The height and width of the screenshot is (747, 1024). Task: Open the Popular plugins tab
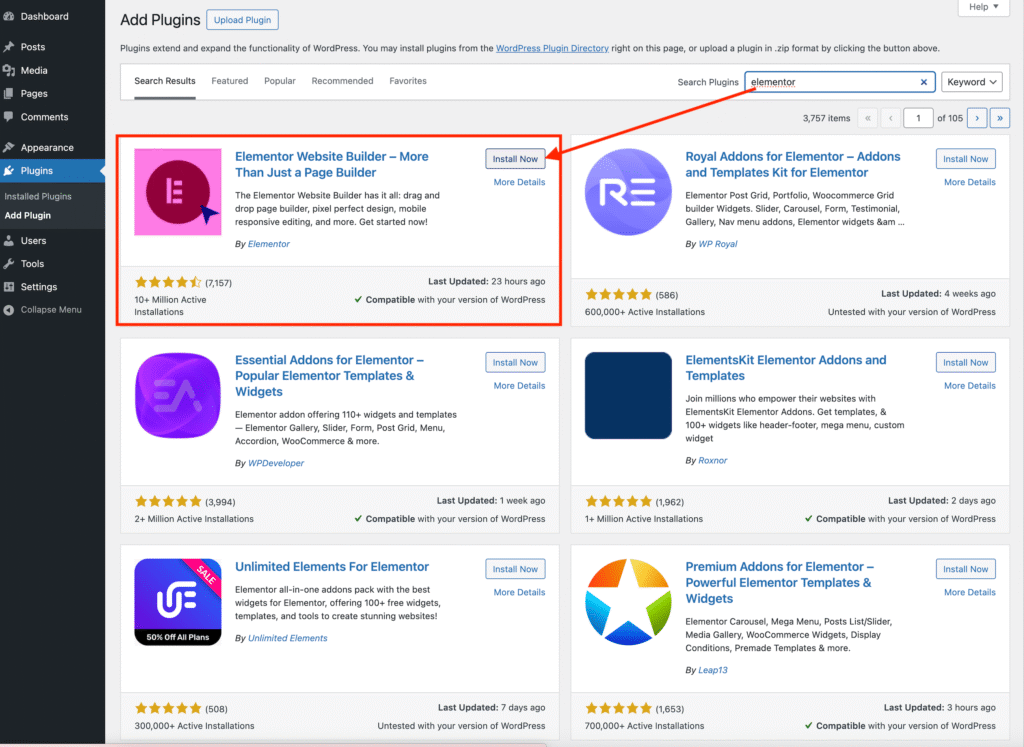pos(279,81)
